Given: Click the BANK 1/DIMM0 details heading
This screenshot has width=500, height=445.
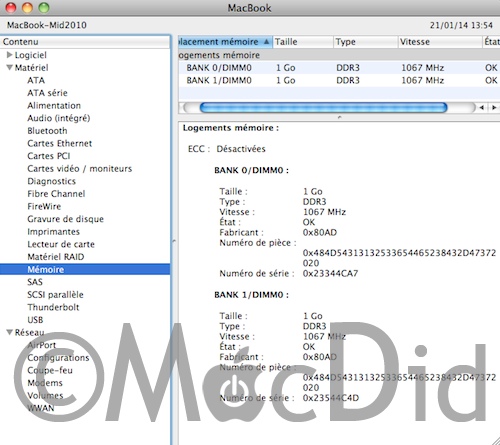Looking at the screenshot, I should pos(251,295).
